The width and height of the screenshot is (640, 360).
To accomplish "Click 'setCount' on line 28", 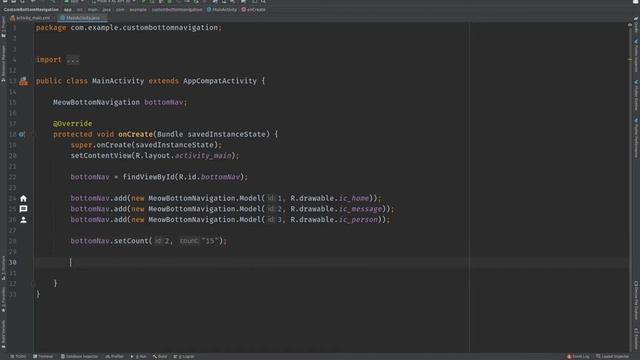I will (x=131, y=241).
